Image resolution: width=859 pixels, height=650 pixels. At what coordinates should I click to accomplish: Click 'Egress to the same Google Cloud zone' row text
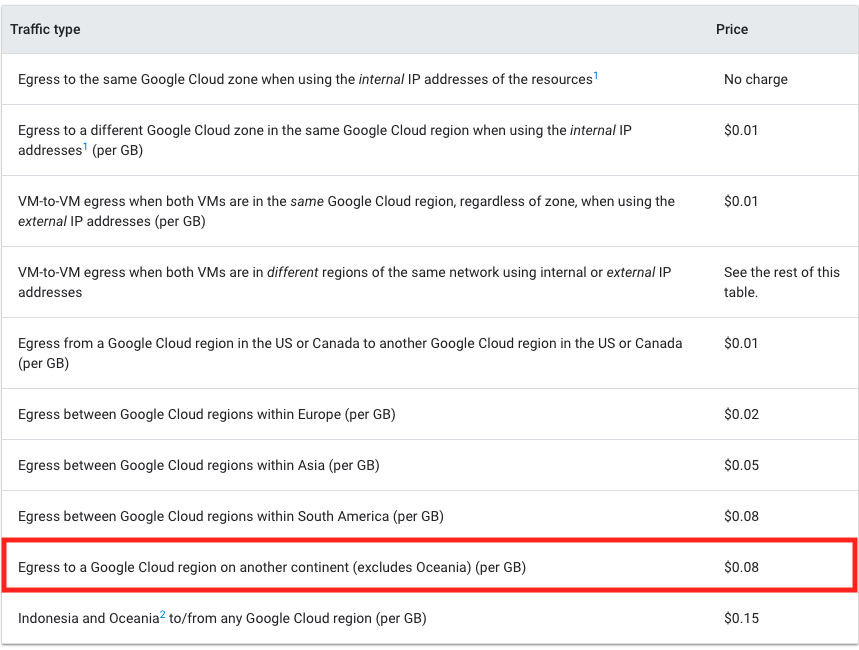point(308,79)
